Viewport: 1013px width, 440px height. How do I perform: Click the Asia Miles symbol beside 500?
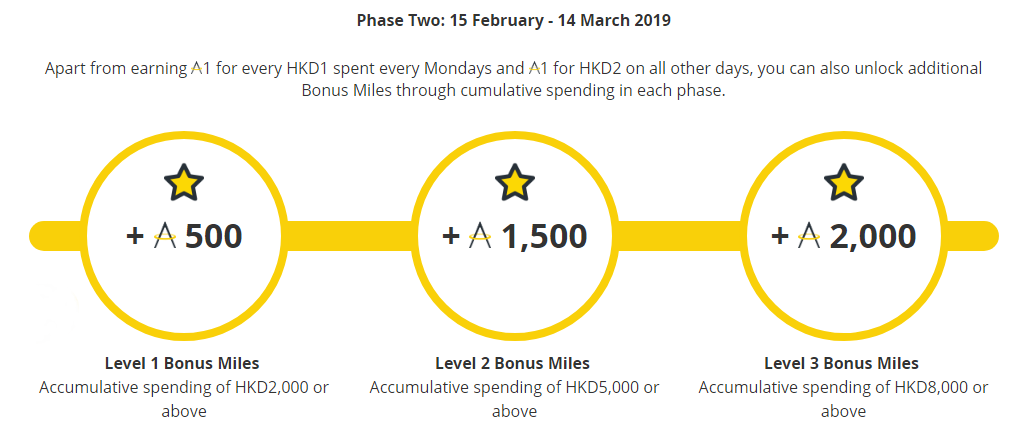(165, 236)
